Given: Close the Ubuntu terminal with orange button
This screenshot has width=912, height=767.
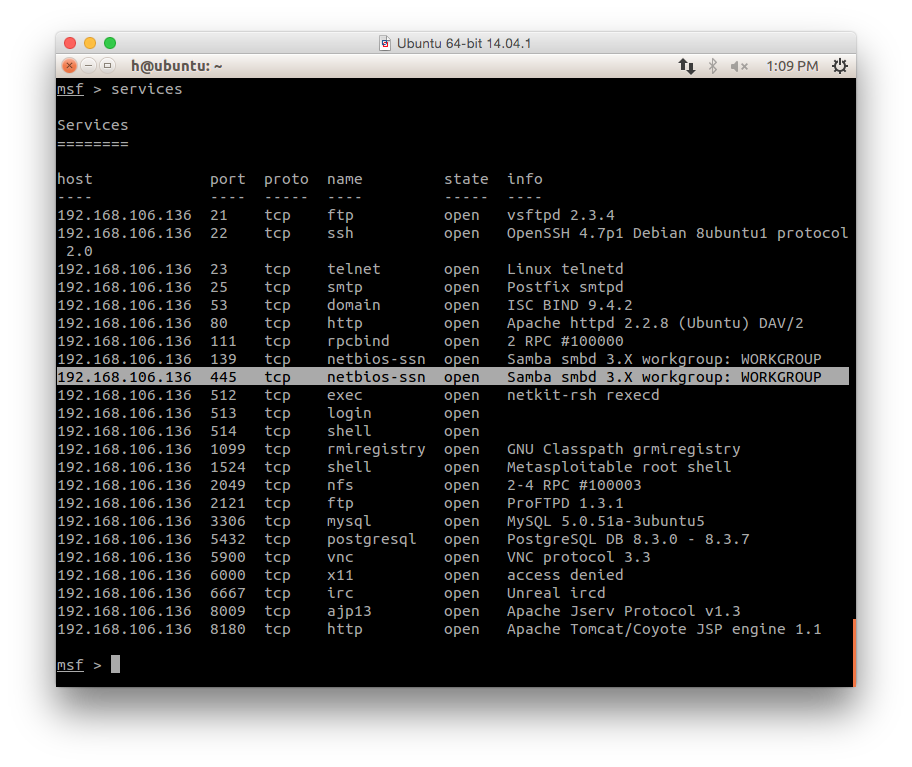Looking at the screenshot, I should [69, 66].
